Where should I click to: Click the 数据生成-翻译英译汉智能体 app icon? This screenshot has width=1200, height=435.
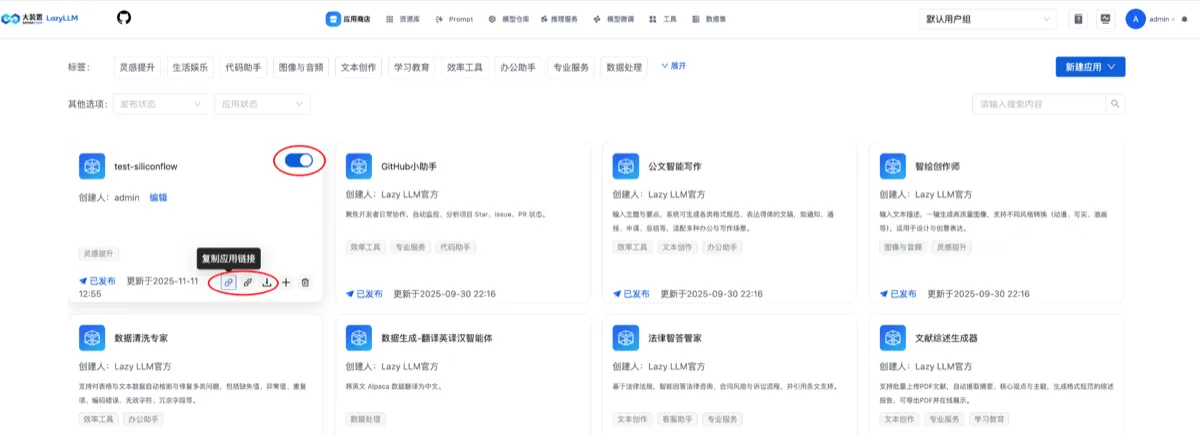point(359,338)
